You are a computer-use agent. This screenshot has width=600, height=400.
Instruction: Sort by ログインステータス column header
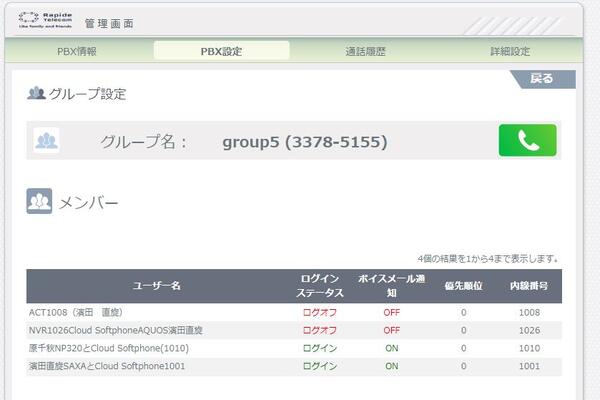tap(321, 286)
